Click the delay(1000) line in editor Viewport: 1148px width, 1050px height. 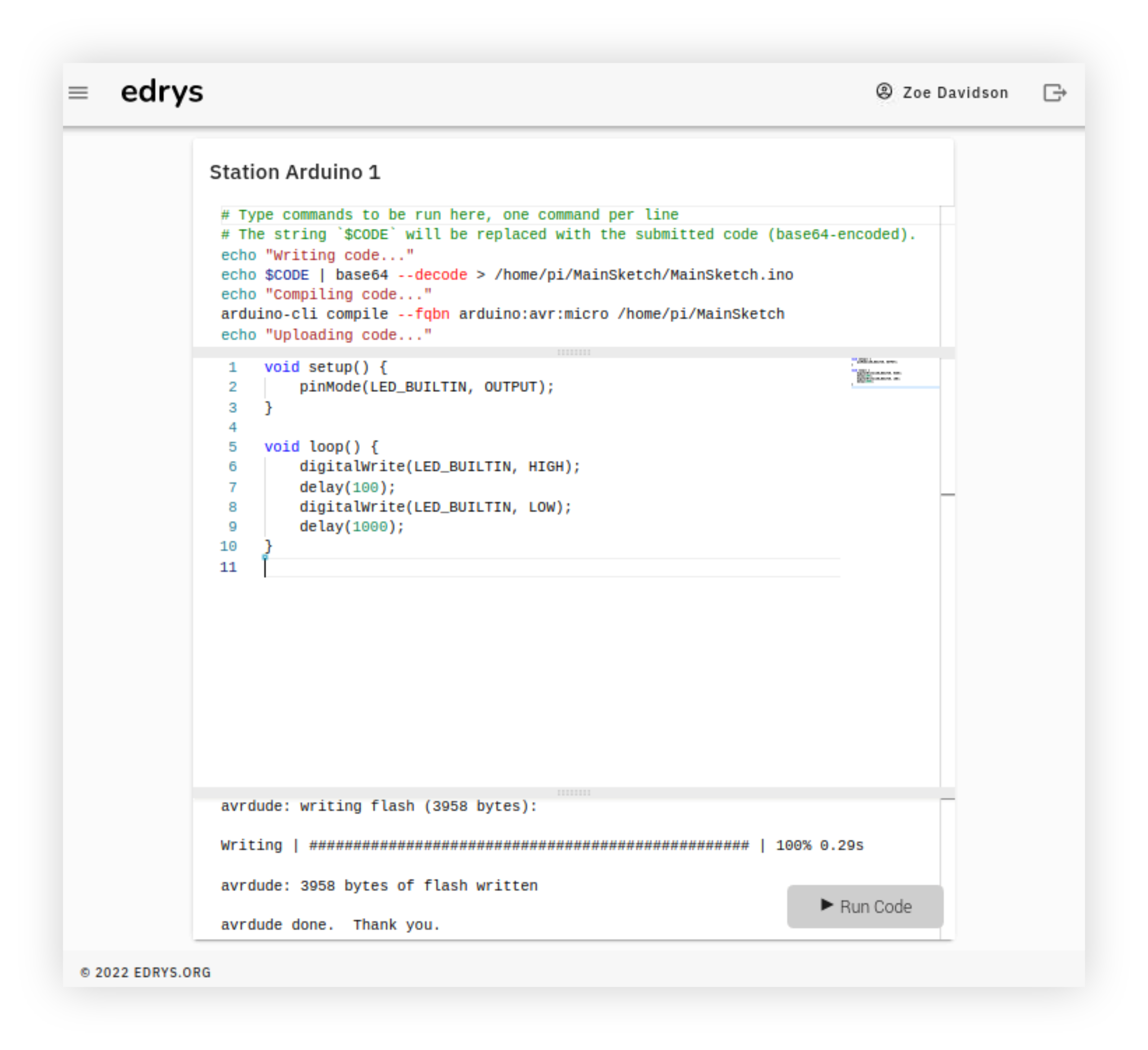click(x=351, y=527)
